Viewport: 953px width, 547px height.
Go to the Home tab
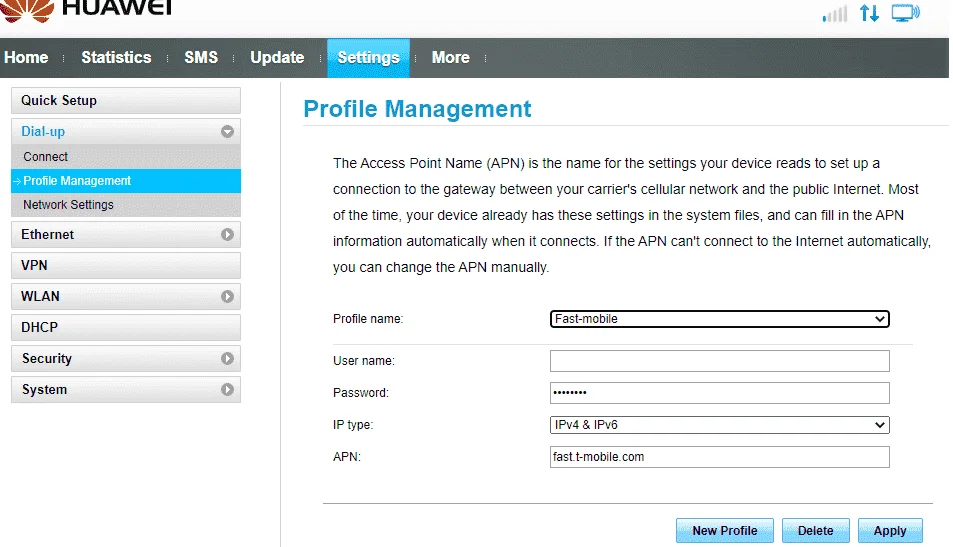pos(26,58)
